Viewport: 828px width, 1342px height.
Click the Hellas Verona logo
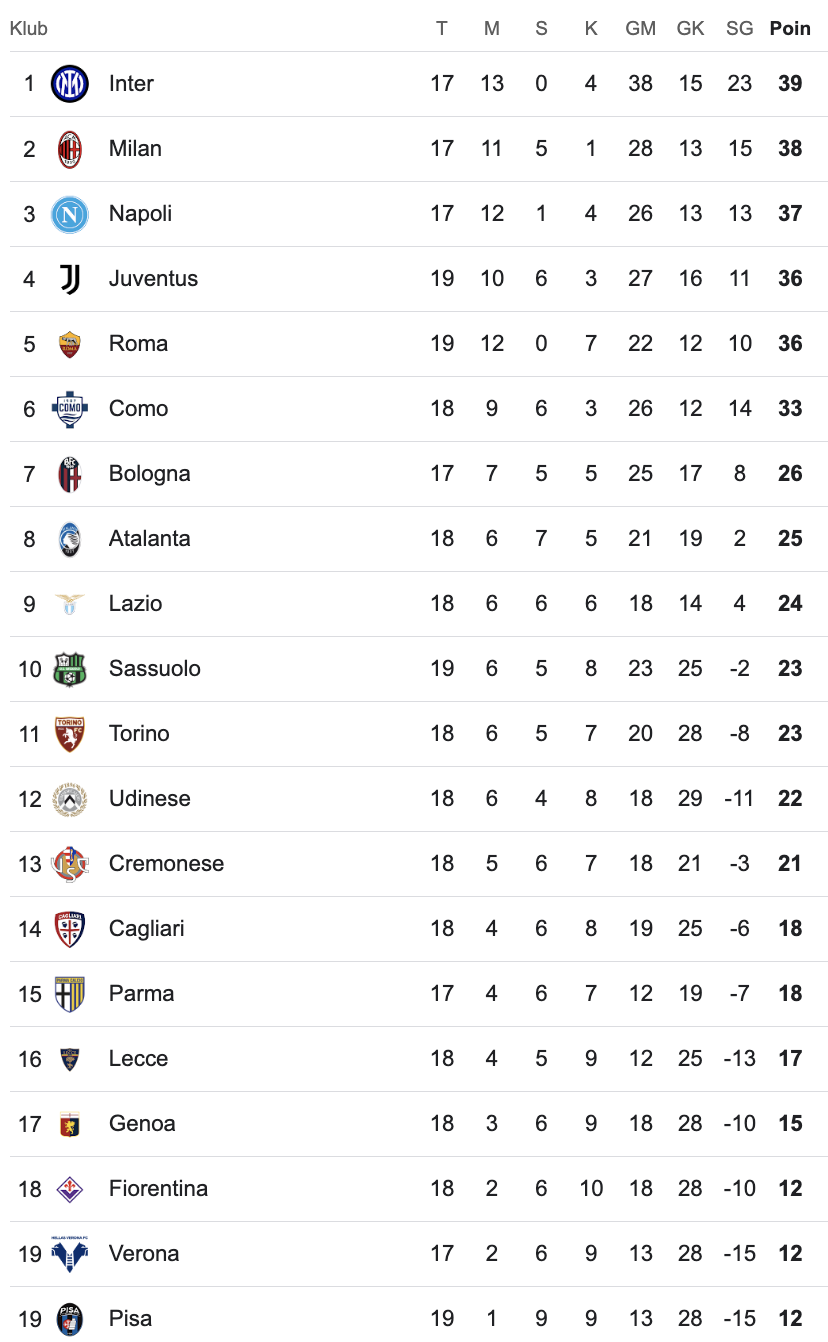(70, 1254)
